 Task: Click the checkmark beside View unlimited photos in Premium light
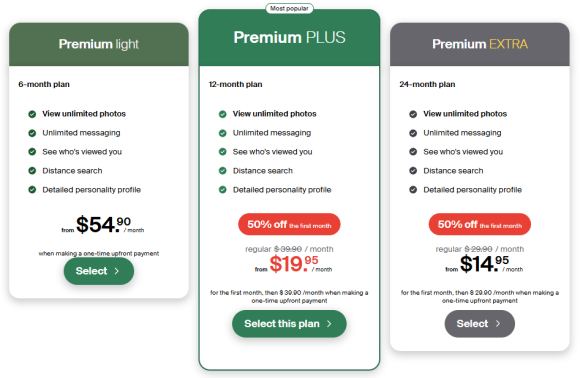click(x=32, y=114)
